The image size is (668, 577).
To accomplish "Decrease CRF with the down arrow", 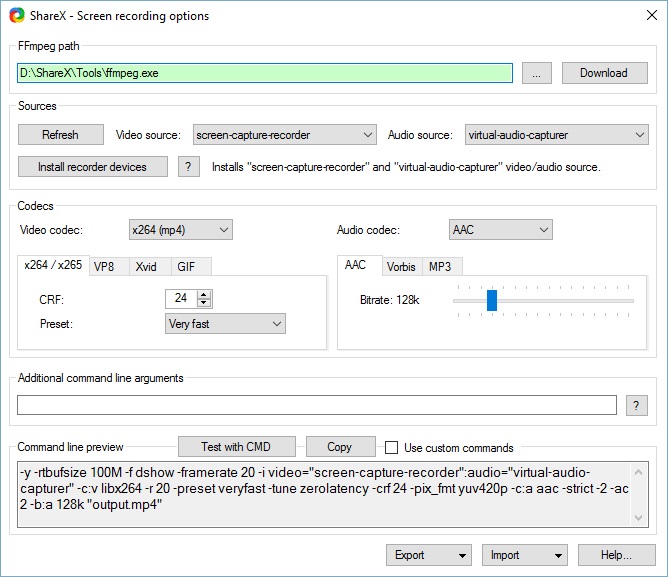I will pyautogui.click(x=204, y=303).
